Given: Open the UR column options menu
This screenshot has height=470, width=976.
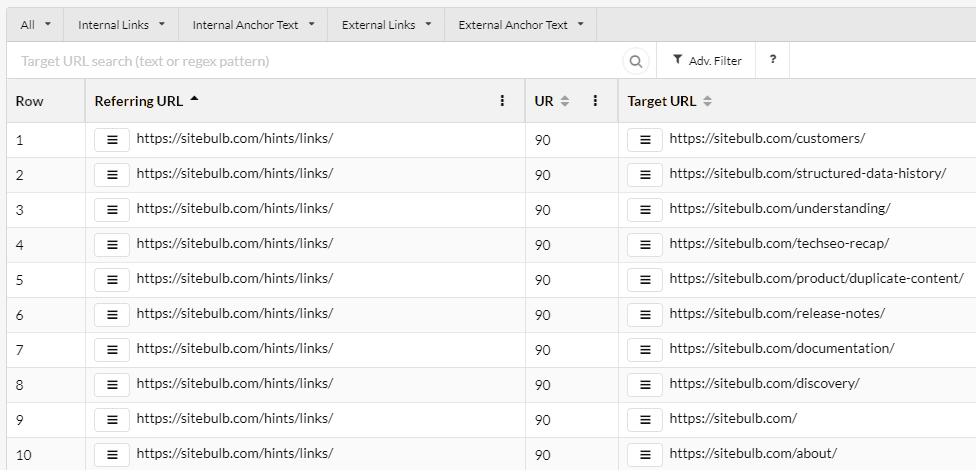Looking at the screenshot, I should point(595,101).
